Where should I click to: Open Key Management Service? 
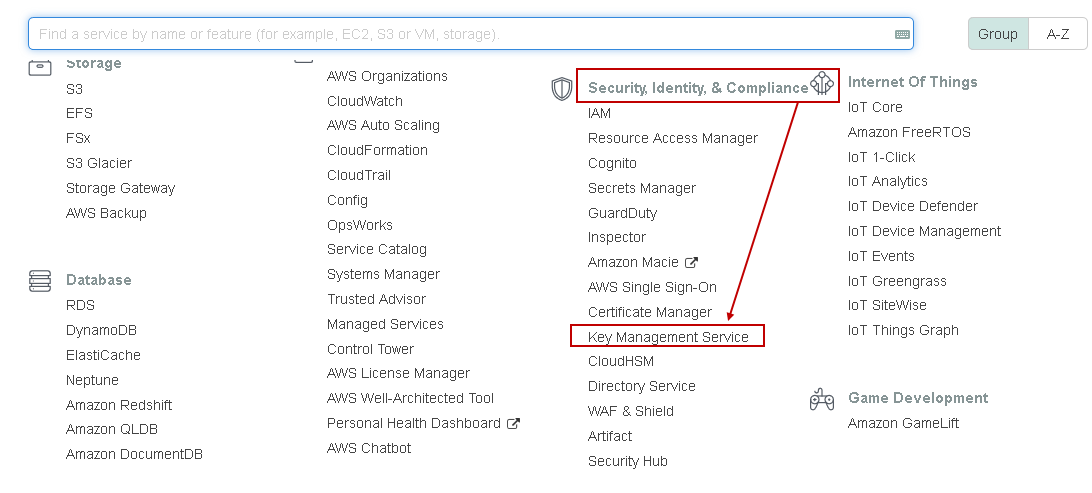668,337
